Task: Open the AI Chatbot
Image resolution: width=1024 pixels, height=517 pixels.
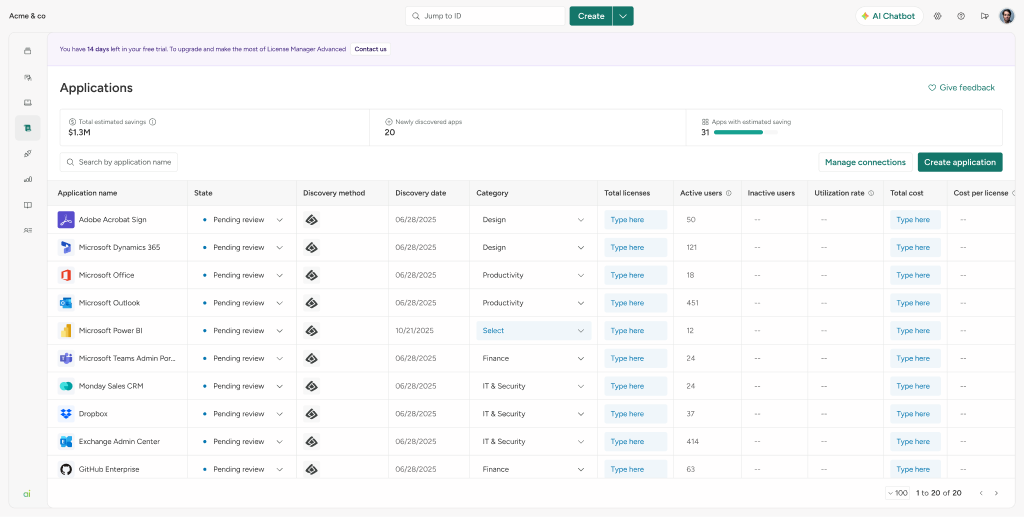Action: [889, 16]
